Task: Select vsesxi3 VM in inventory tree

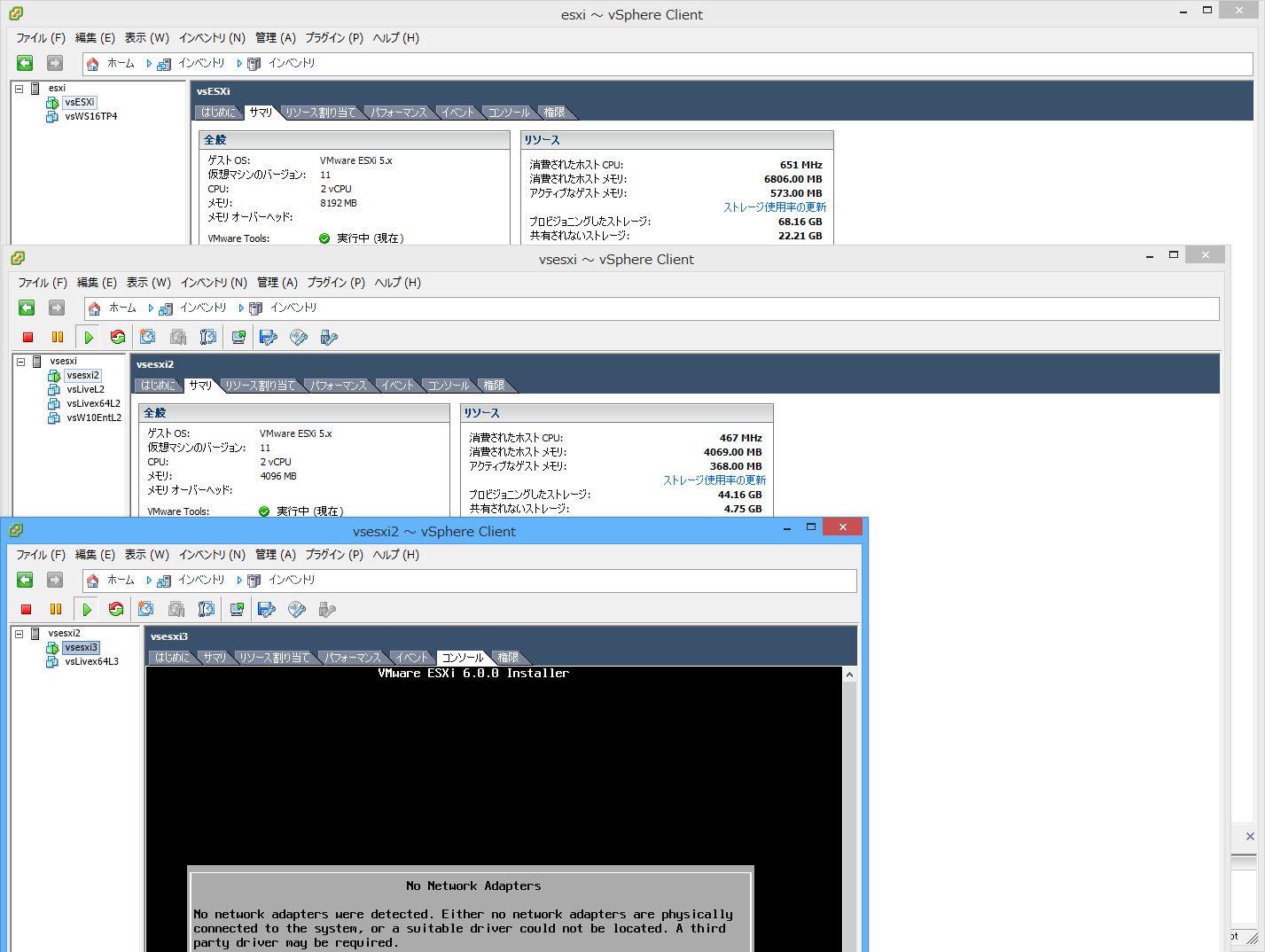Action: pos(81,648)
